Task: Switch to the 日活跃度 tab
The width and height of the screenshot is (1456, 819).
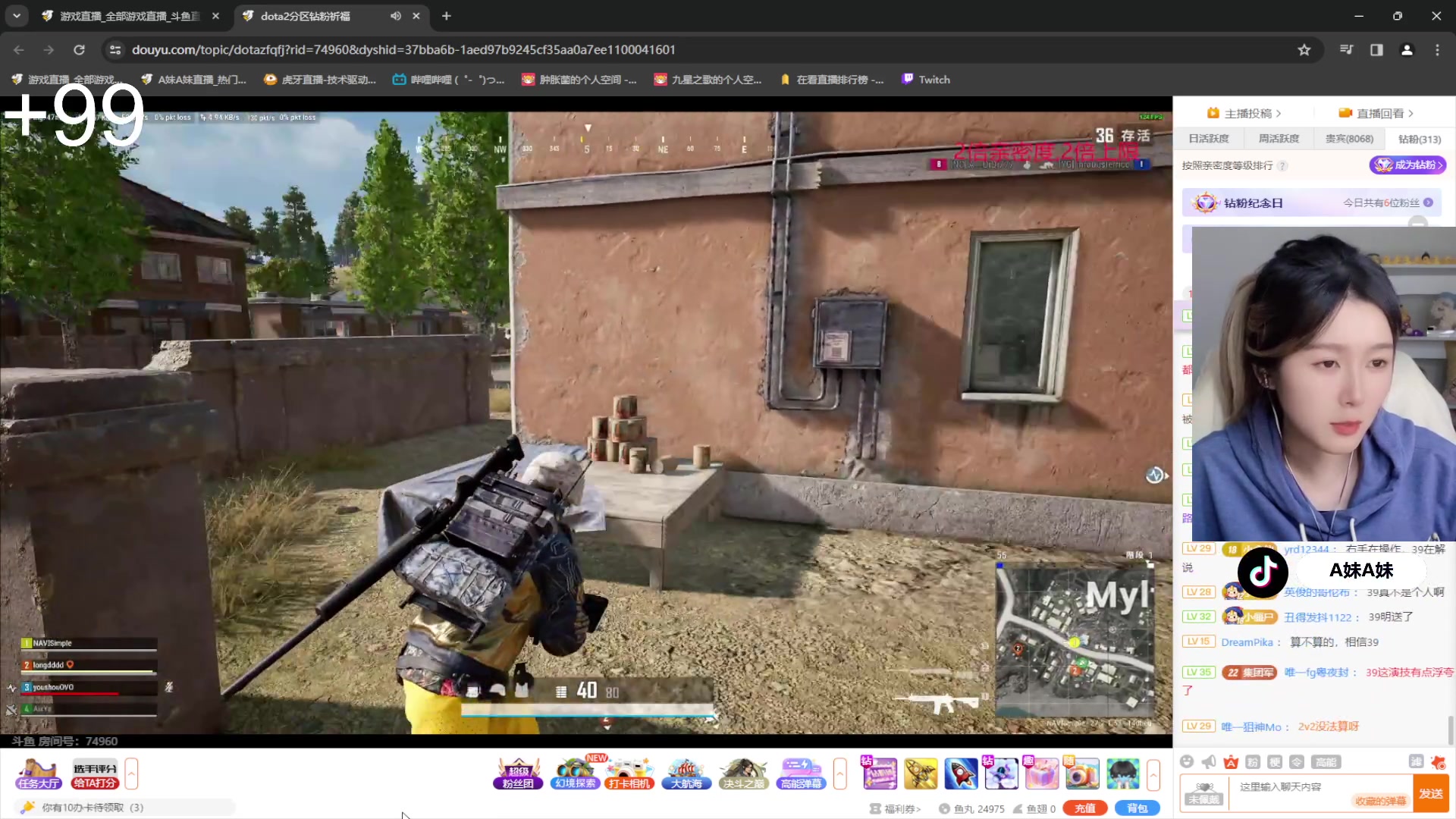Action: (1209, 139)
